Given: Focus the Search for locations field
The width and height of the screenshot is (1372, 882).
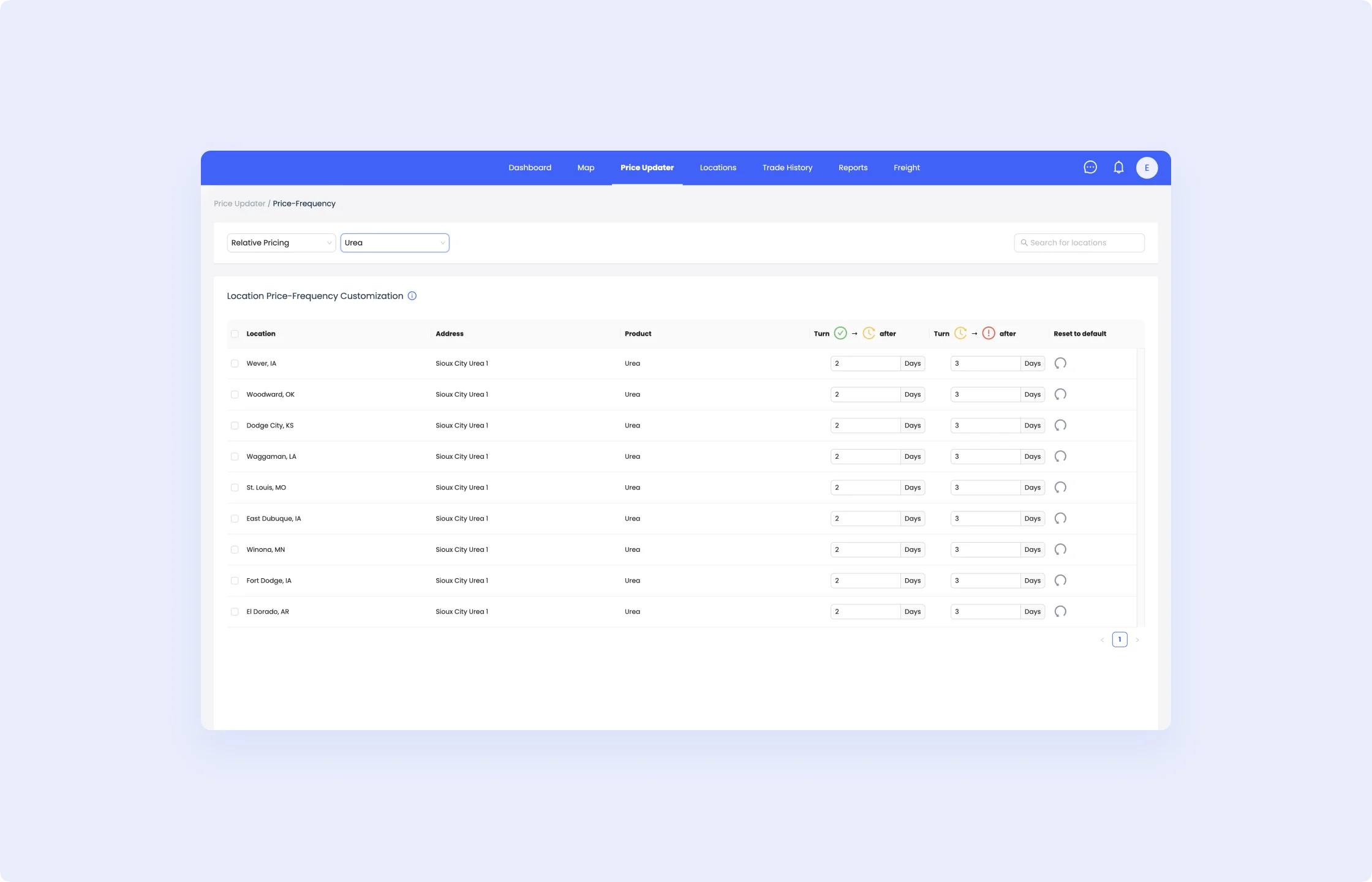Looking at the screenshot, I should tap(1079, 243).
